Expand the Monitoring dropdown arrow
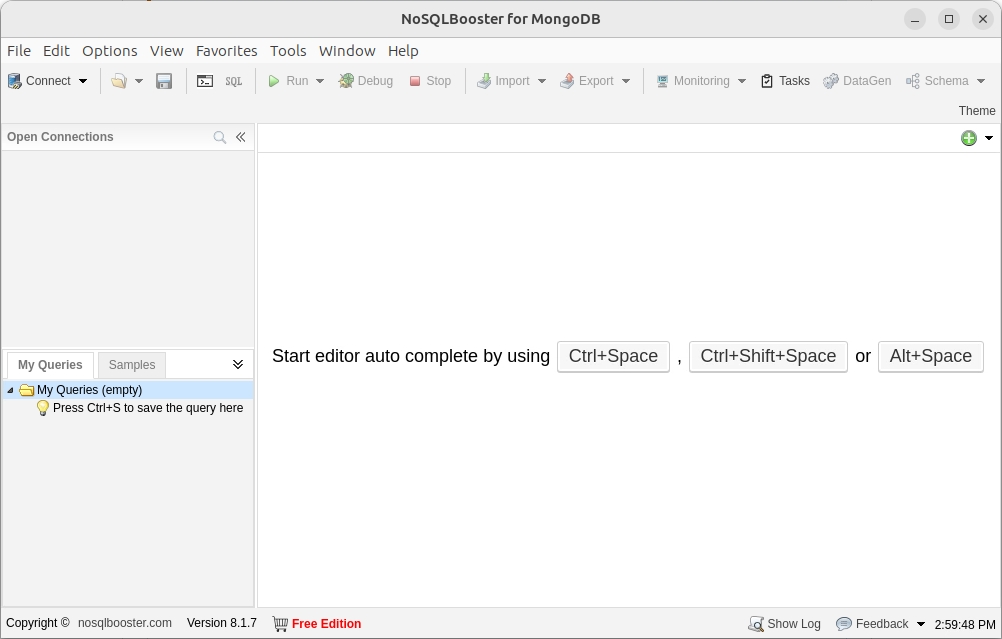Viewport: 1002px width, 639px height. (x=742, y=81)
